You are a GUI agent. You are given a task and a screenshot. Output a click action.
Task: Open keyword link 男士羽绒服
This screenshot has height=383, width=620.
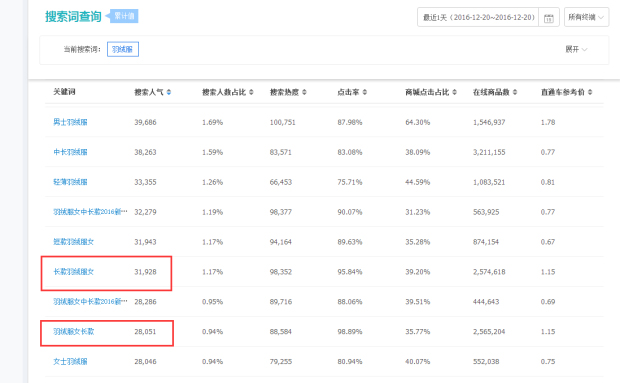click(x=70, y=122)
